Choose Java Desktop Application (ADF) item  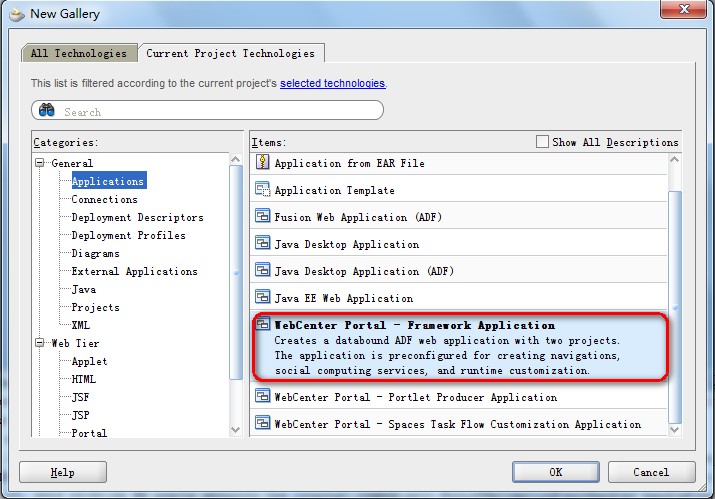[458, 271]
